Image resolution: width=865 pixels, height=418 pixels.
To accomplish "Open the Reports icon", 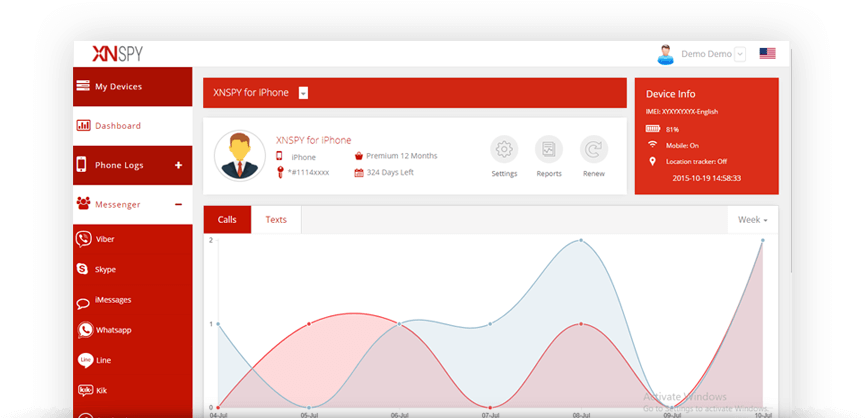I will [x=549, y=150].
